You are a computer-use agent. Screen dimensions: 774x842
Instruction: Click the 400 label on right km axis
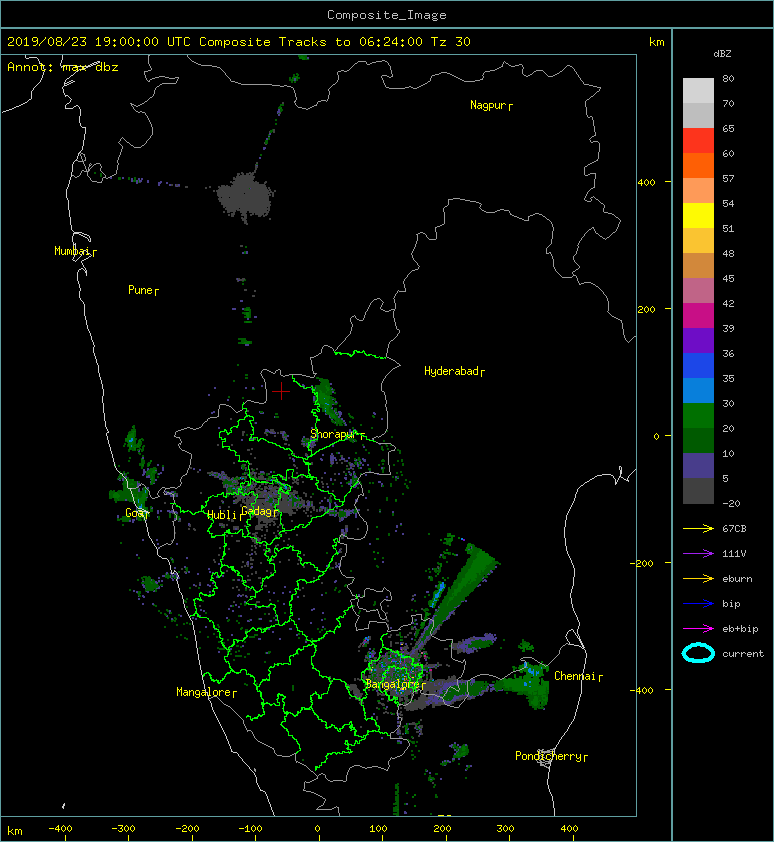point(647,183)
